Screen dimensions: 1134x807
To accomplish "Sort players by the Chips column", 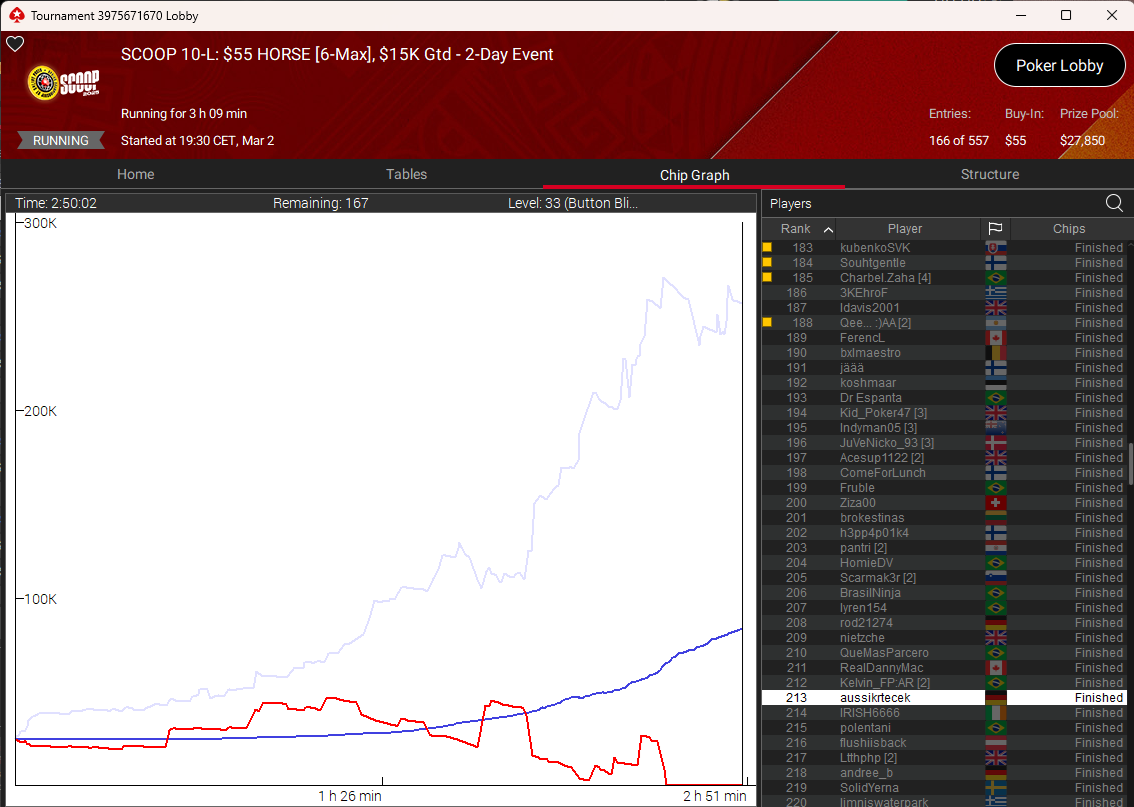I will (x=1069, y=228).
